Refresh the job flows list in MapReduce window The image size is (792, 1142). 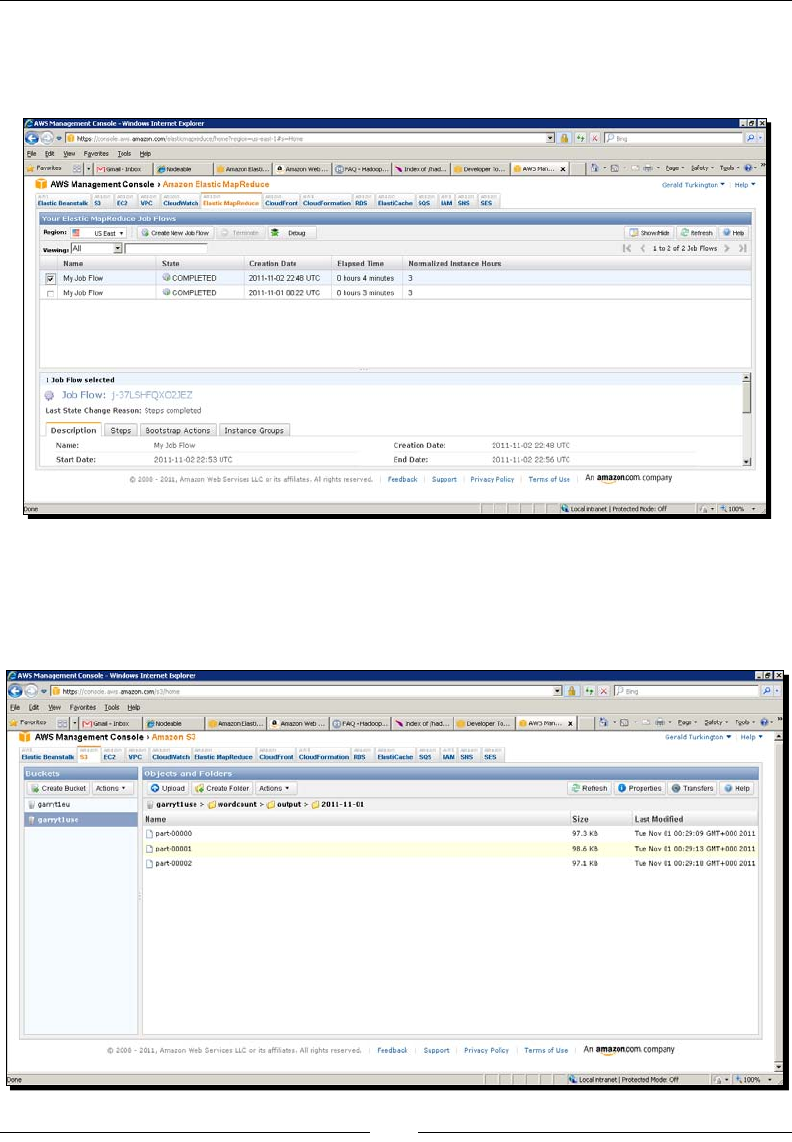click(697, 233)
